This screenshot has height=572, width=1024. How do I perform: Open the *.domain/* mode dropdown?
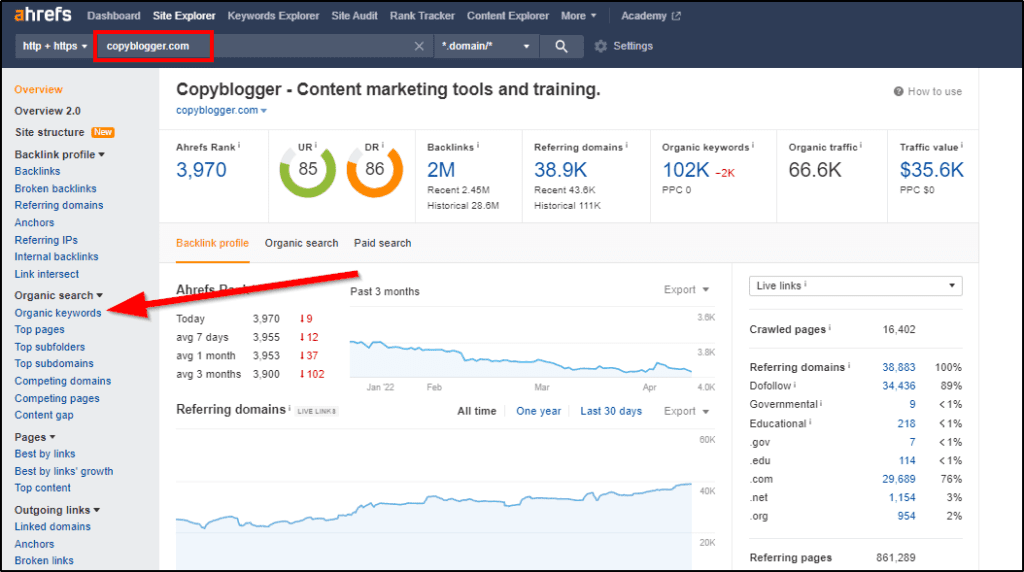(486, 46)
